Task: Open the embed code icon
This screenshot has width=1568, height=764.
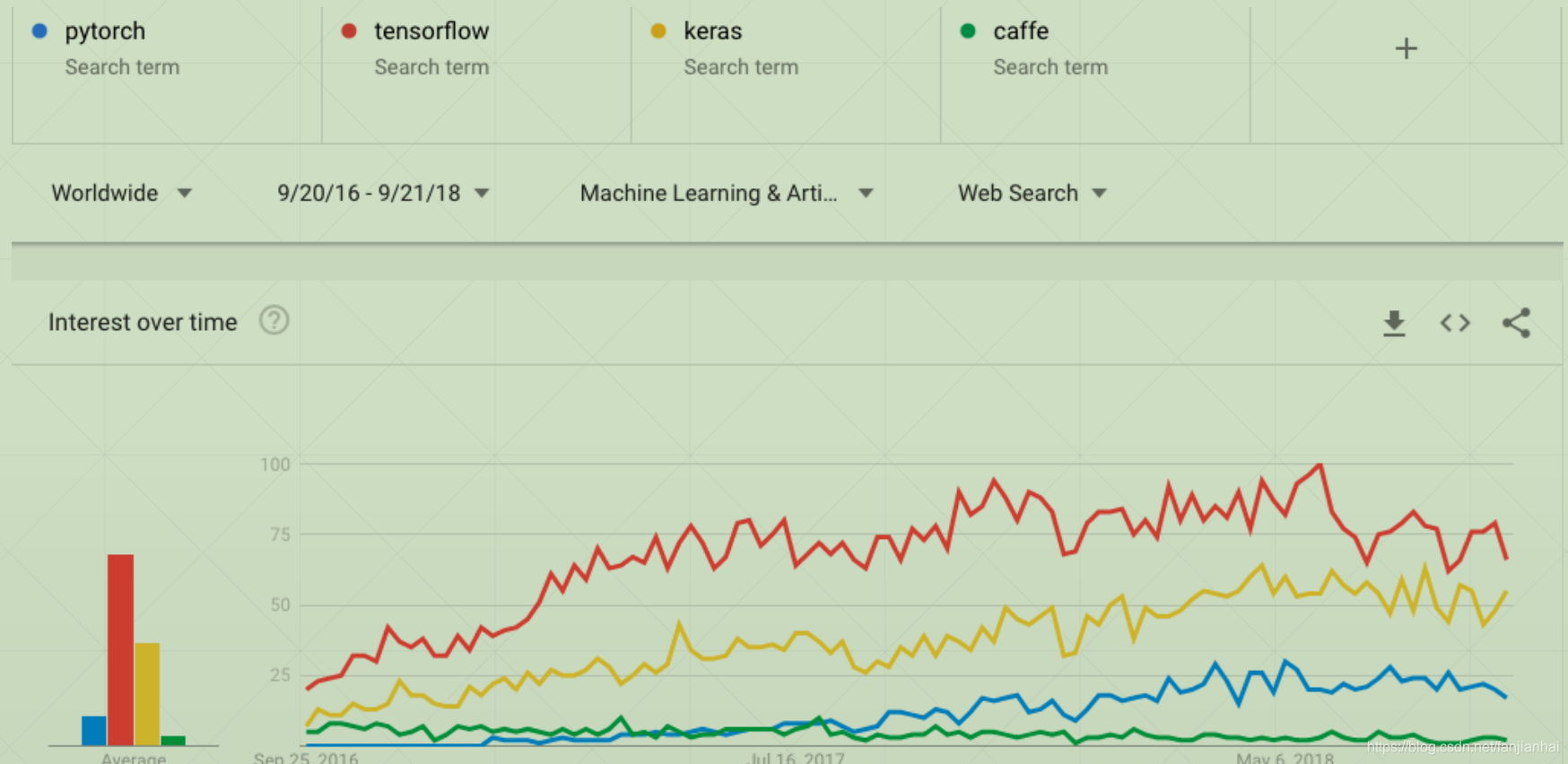Action: [x=1455, y=323]
